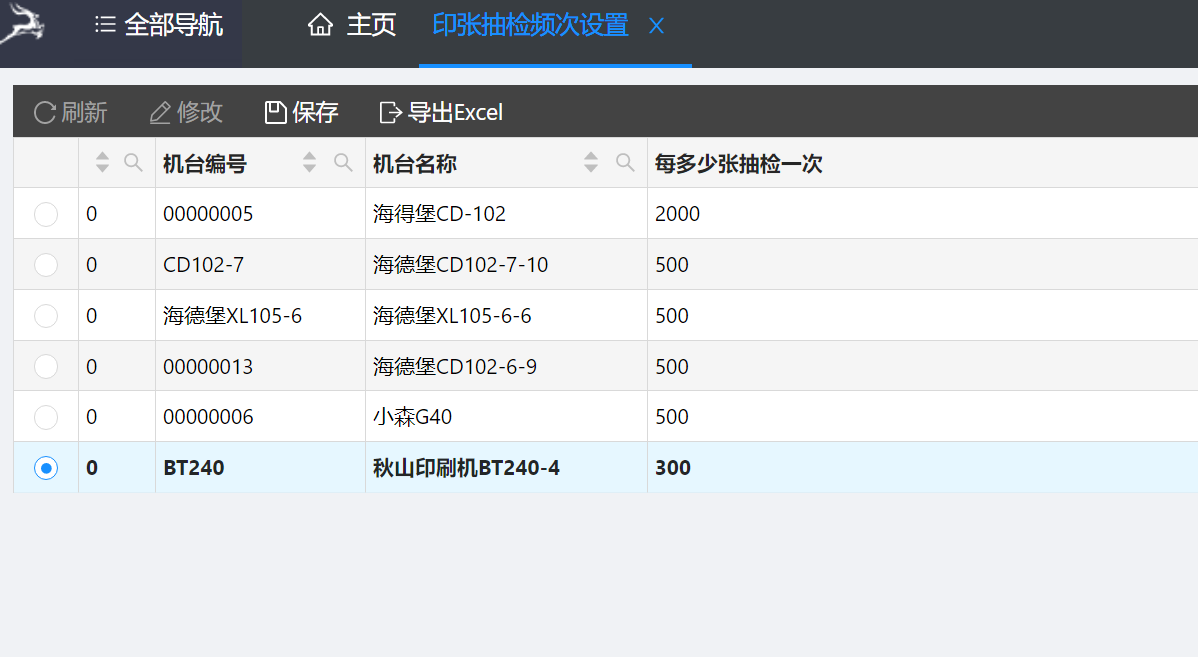Click search icon in the first narrow column
Viewport: 1198px width, 657px height.
[x=133, y=162]
